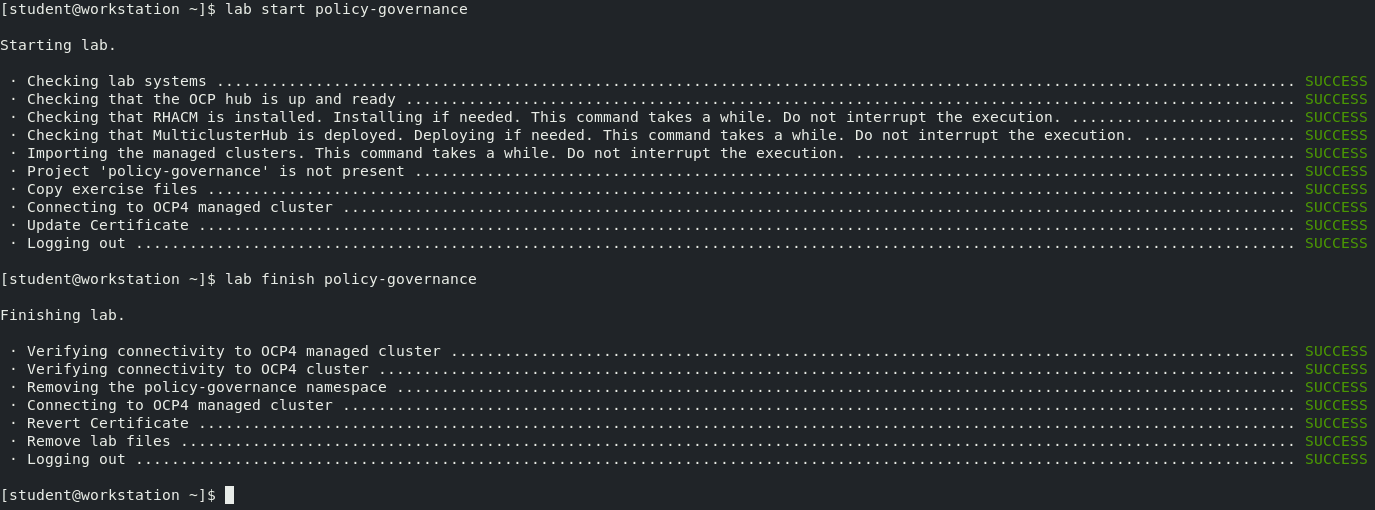
Task: Click 'Checking that the OCP hub is up' line
Action: tap(211, 99)
